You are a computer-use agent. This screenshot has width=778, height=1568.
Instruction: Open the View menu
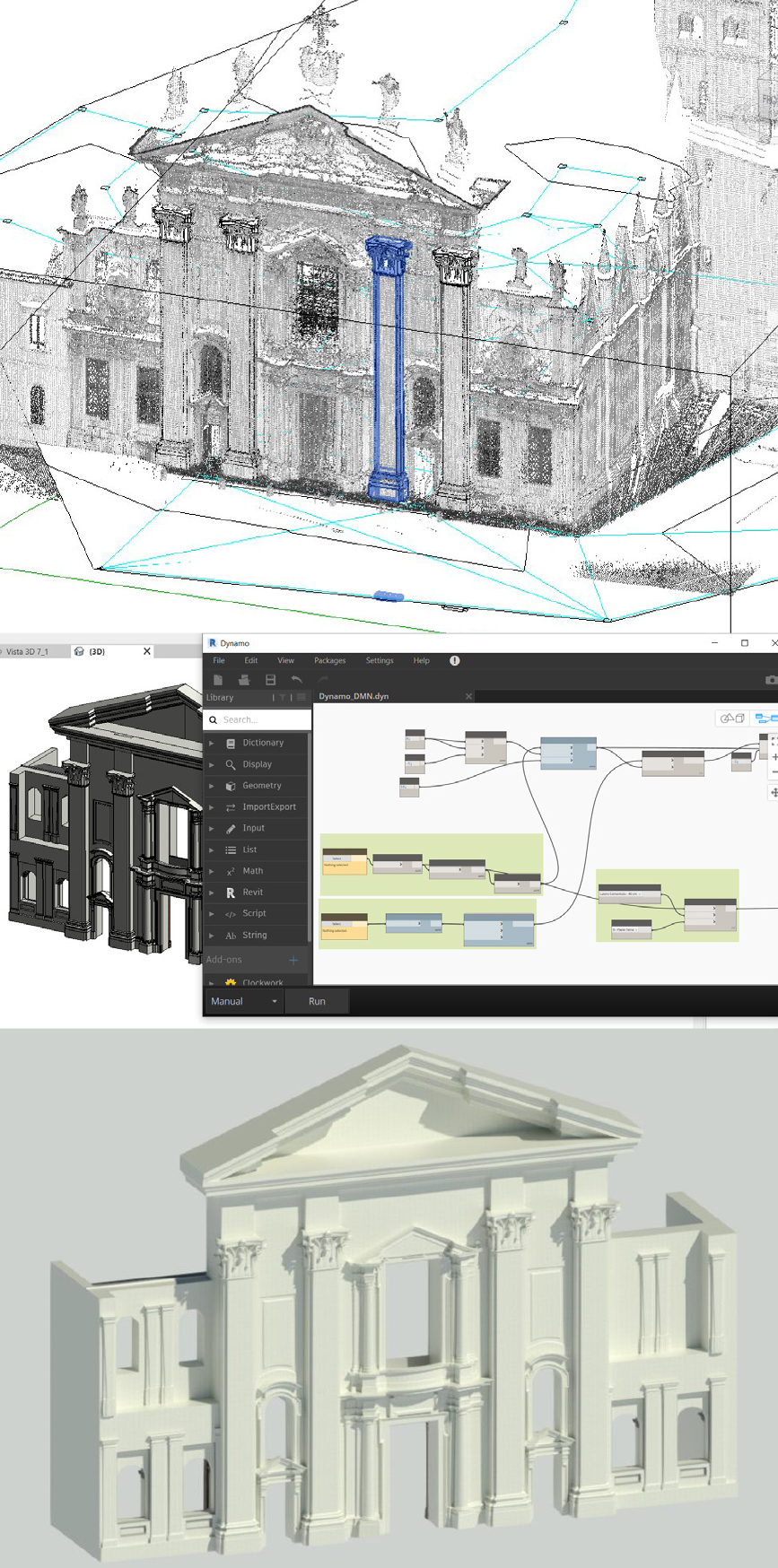285,660
